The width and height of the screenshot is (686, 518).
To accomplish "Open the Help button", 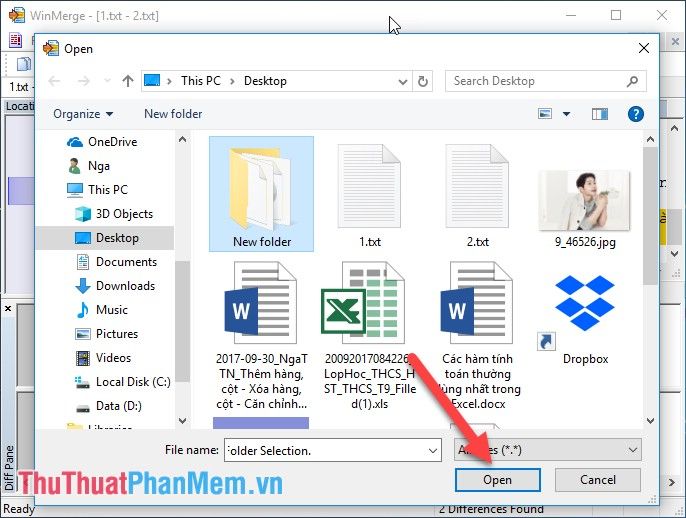I will [x=636, y=114].
